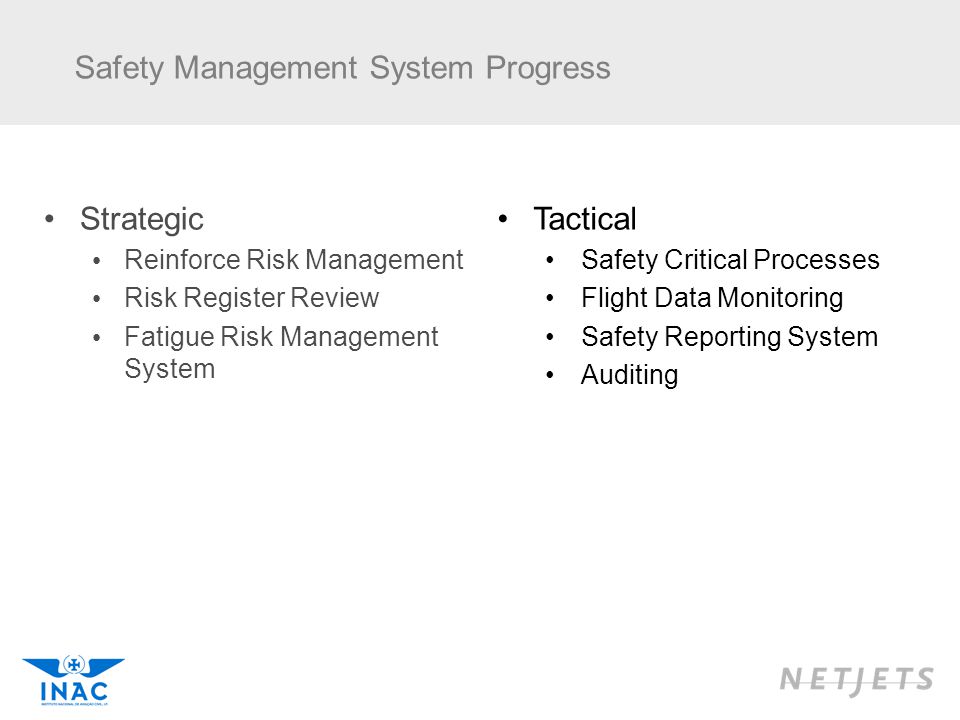Click the NETJETS logo
Screen dimensions: 960x720
(857, 680)
